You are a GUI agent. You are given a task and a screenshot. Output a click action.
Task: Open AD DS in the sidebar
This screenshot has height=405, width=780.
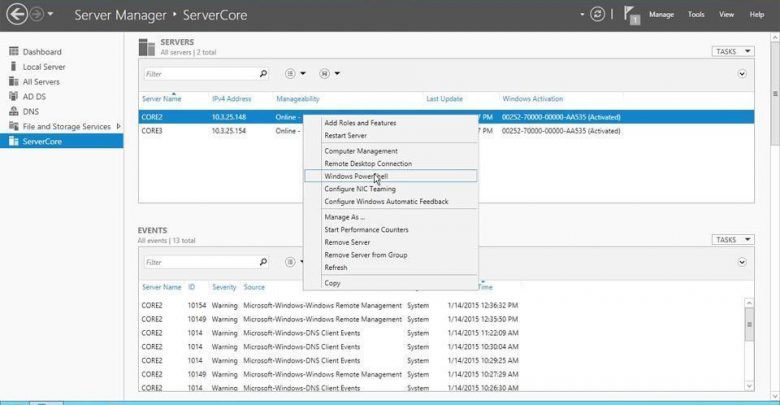pyautogui.click(x=34, y=97)
